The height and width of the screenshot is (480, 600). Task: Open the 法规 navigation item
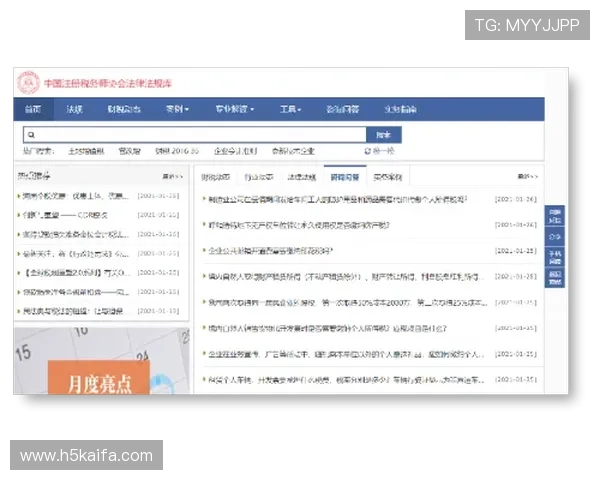pos(74,109)
